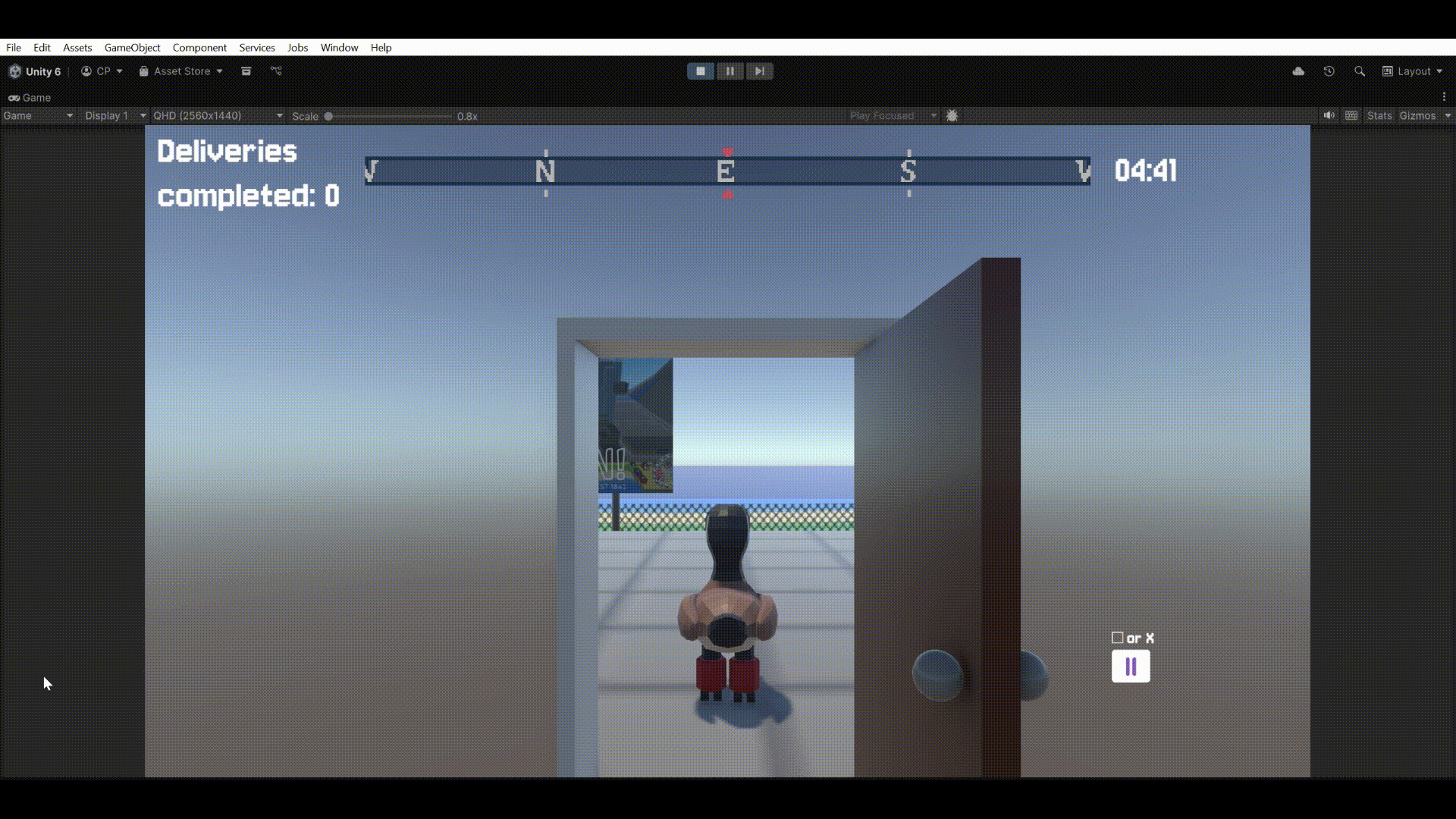This screenshot has width=1456, height=819.
Task: Open the Jobs menu
Action: click(x=297, y=47)
